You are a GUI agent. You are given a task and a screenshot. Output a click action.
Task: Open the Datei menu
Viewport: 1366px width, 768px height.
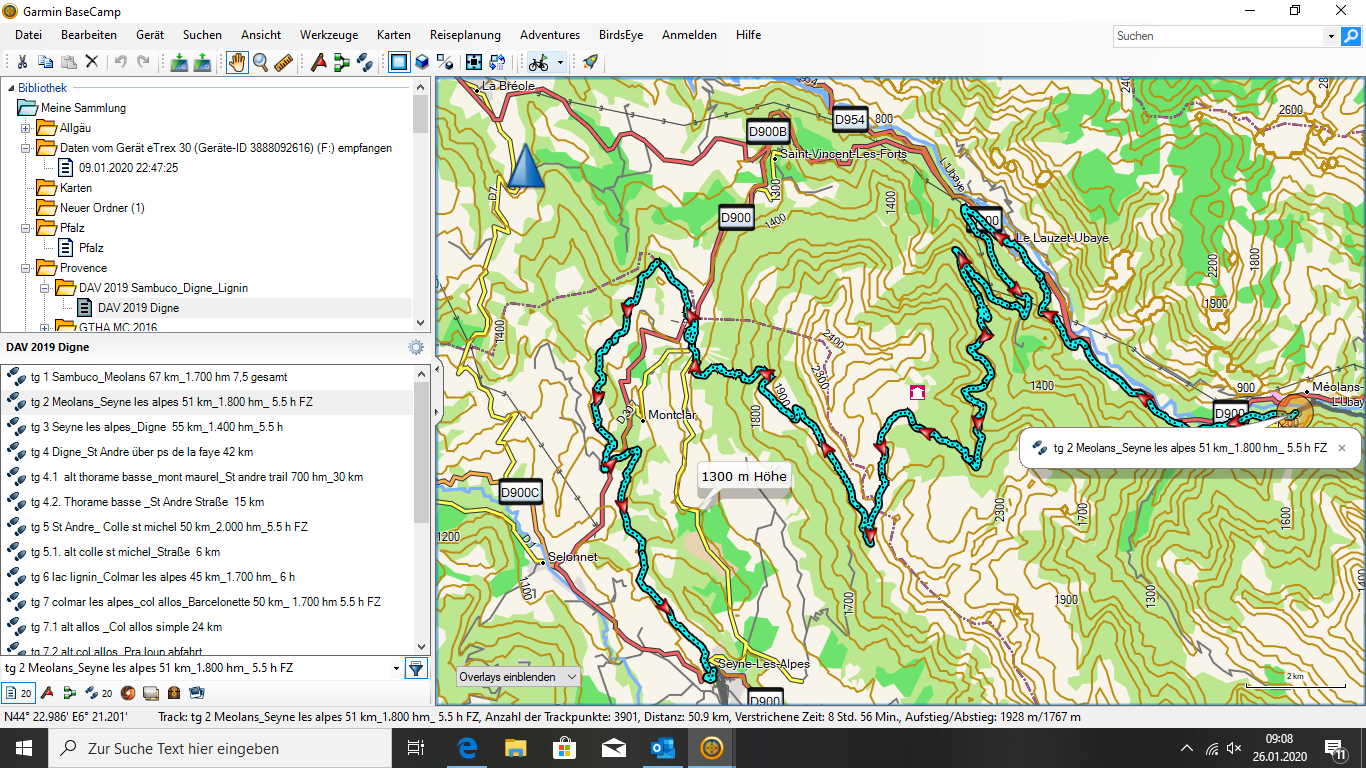(28, 35)
